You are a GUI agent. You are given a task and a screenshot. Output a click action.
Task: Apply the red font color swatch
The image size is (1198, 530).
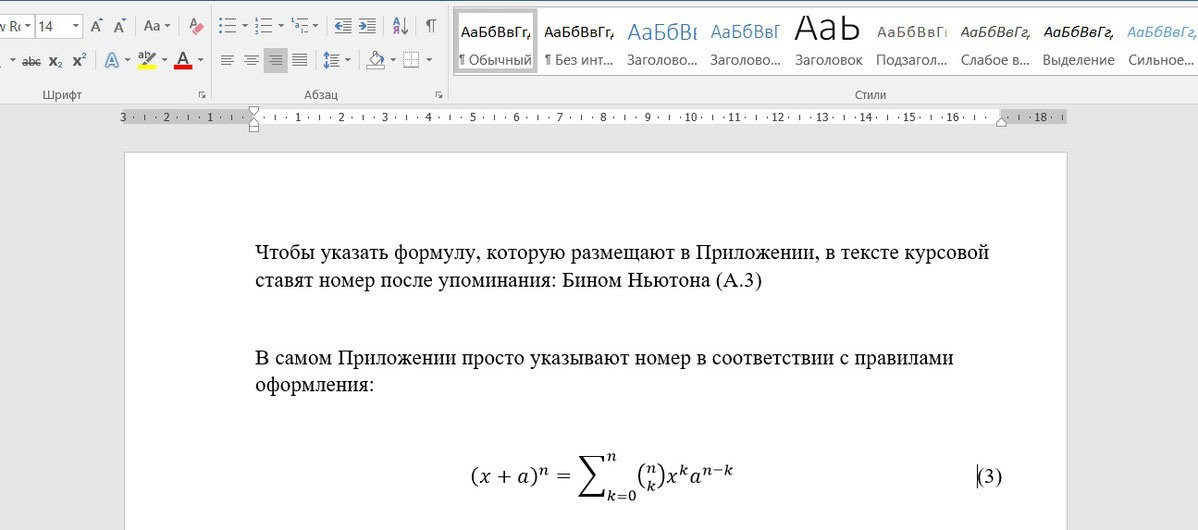[x=183, y=61]
